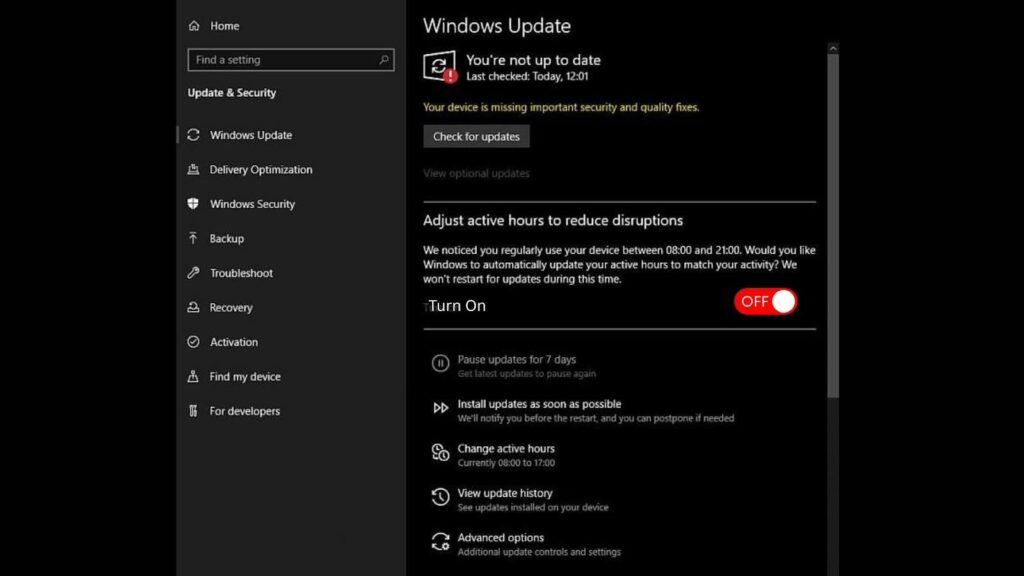Click the Find my device icon
The image size is (1024, 576).
(x=193, y=376)
